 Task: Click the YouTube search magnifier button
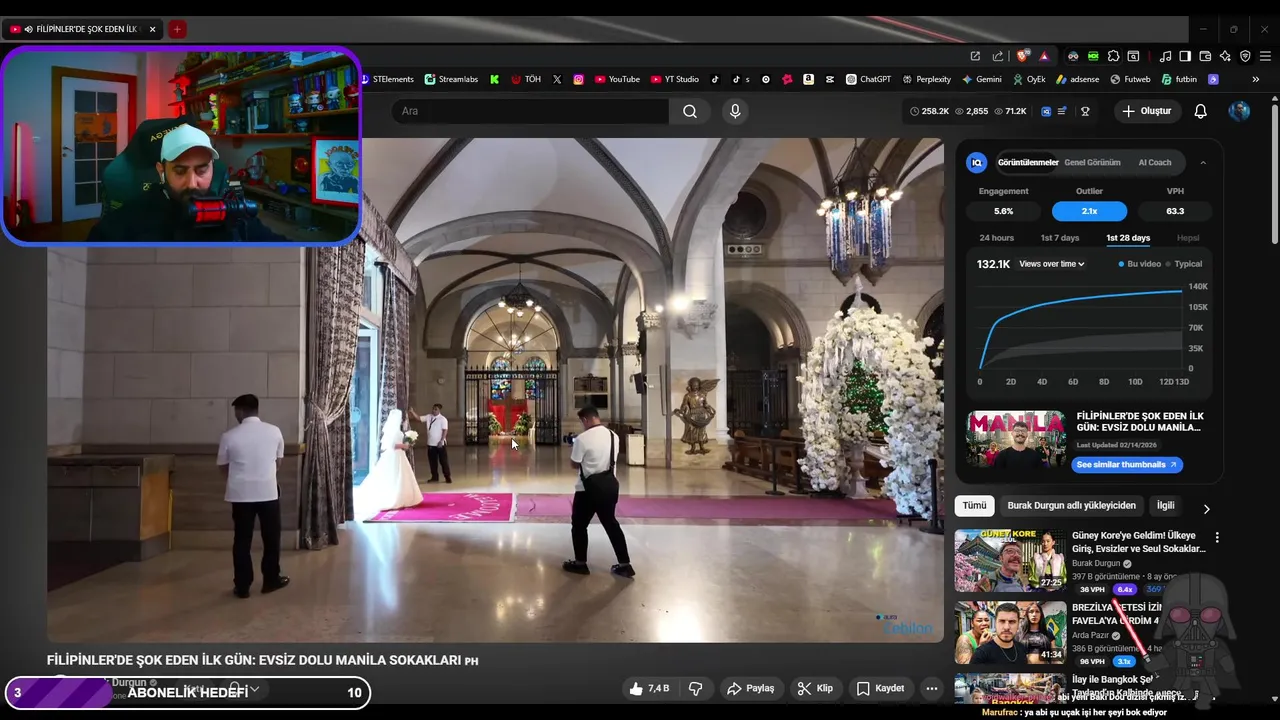690,111
